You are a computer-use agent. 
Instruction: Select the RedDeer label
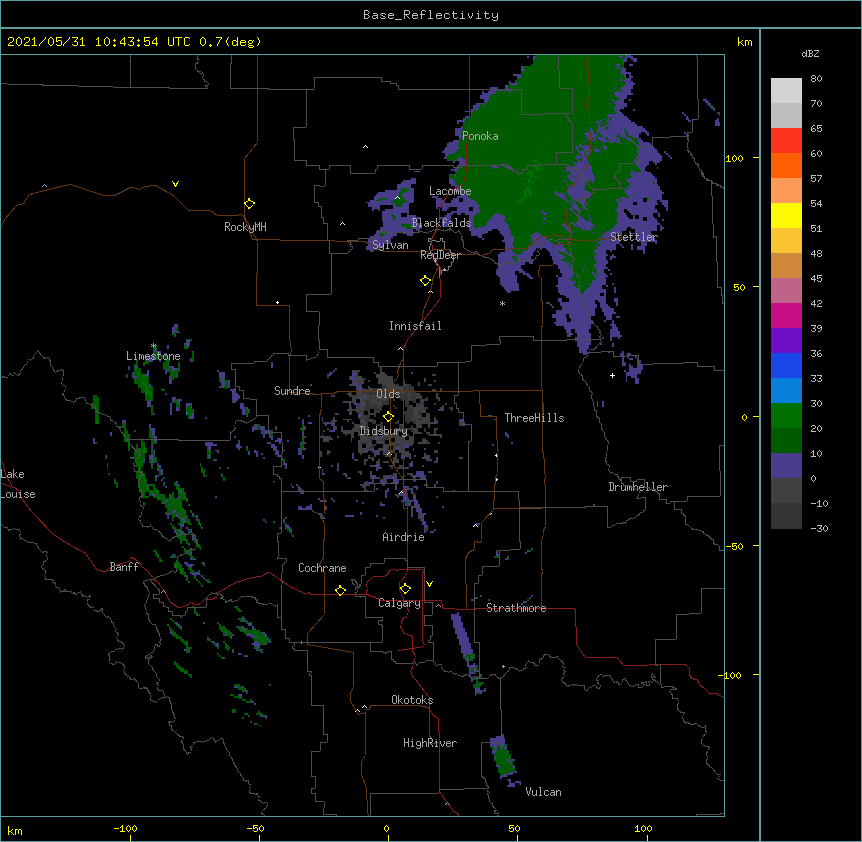pyautogui.click(x=440, y=255)
